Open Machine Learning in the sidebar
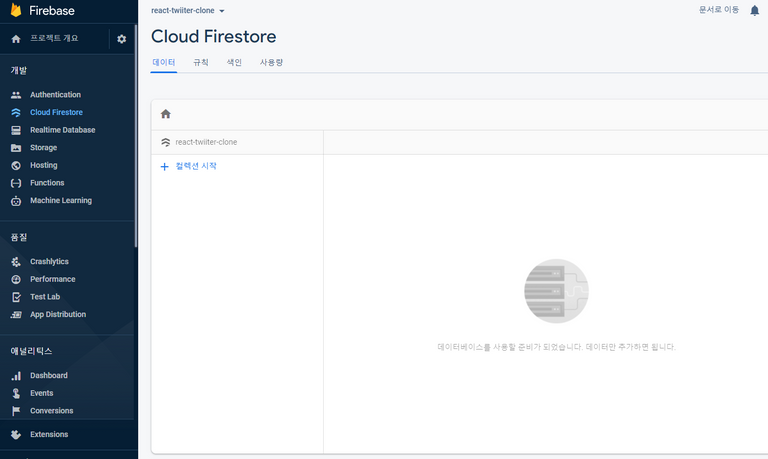Image resolution: width=768 pixels, height=459 pixels. [61, 200]
